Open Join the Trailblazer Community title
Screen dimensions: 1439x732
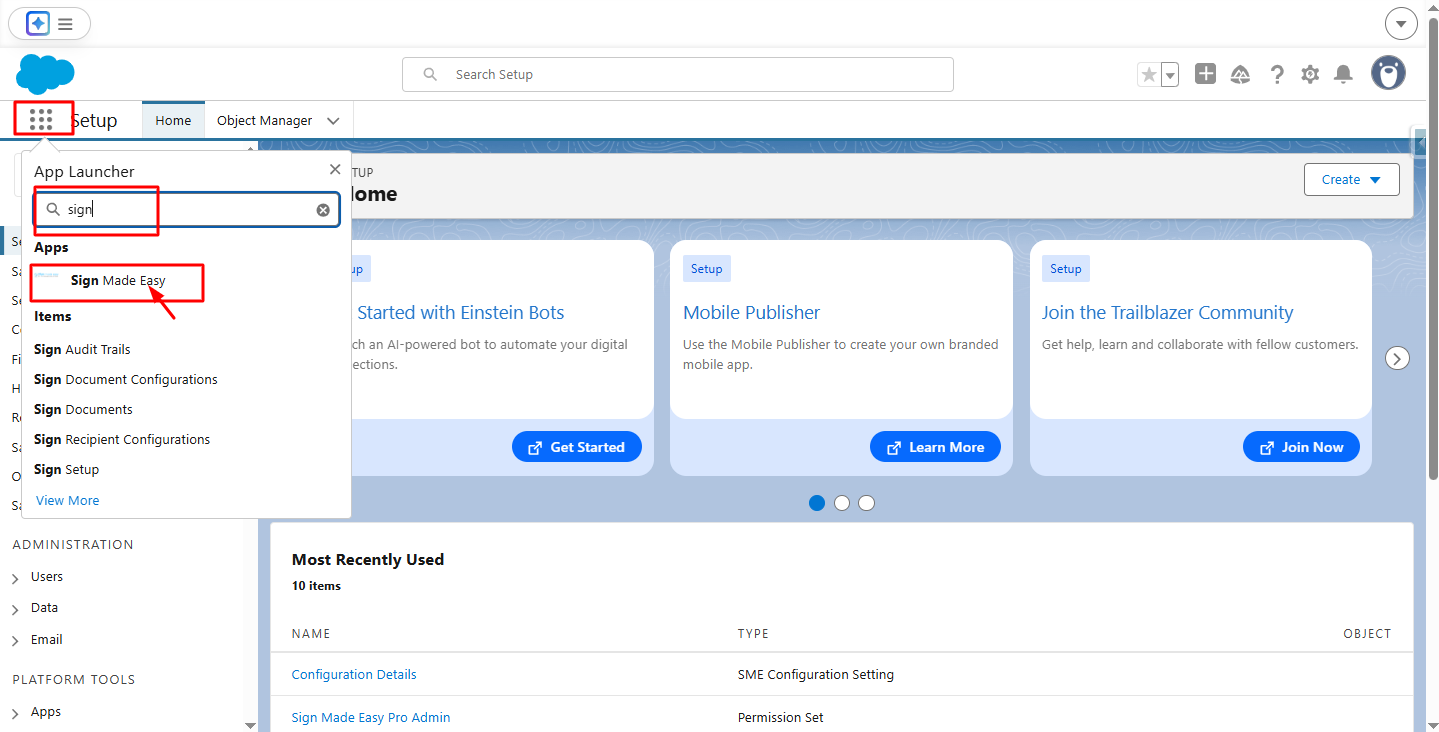click(1168, 312)
